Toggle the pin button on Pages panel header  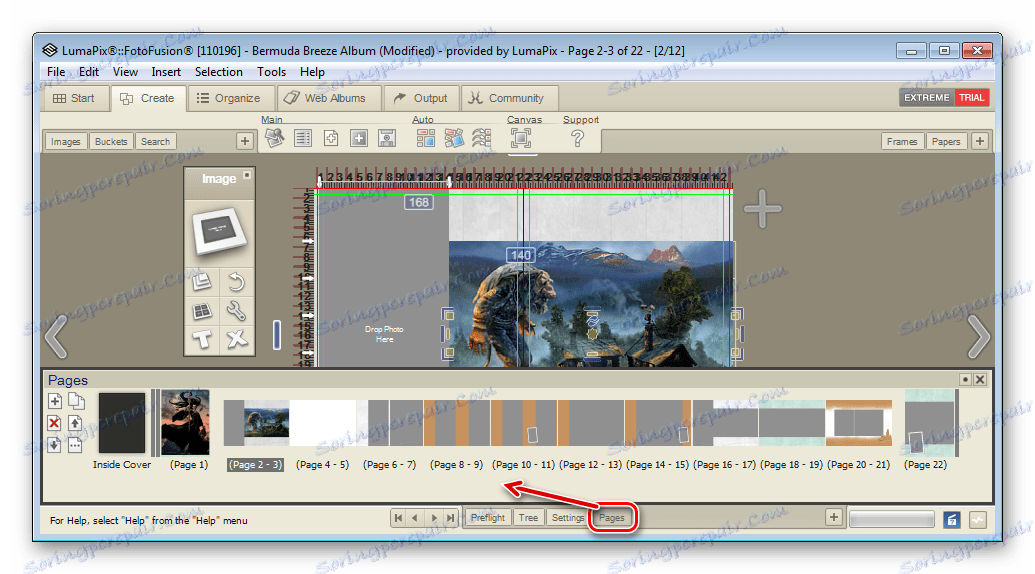click(x=965, y=379)
